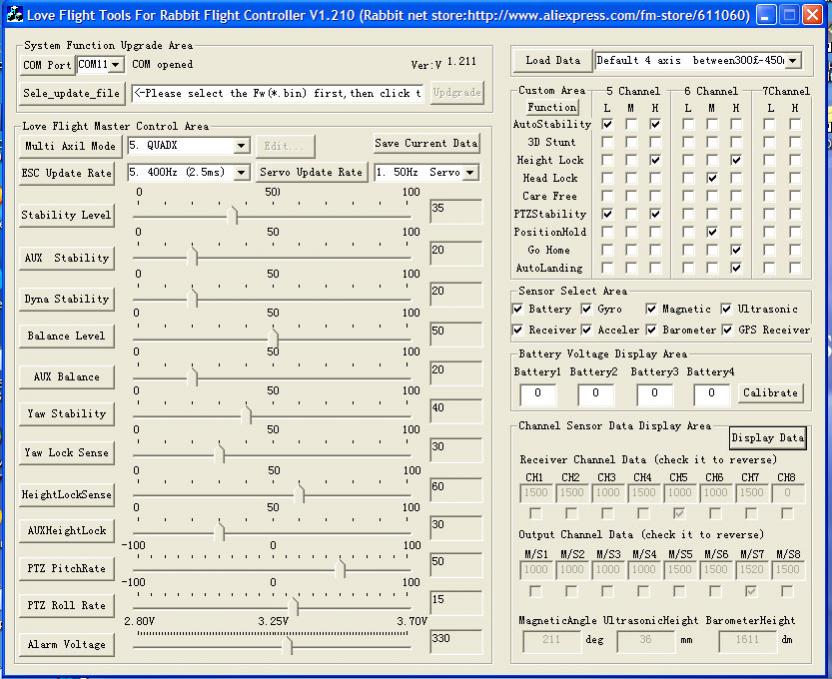
Task: Click the Function button in Custom Area
Action: point(552,107)
